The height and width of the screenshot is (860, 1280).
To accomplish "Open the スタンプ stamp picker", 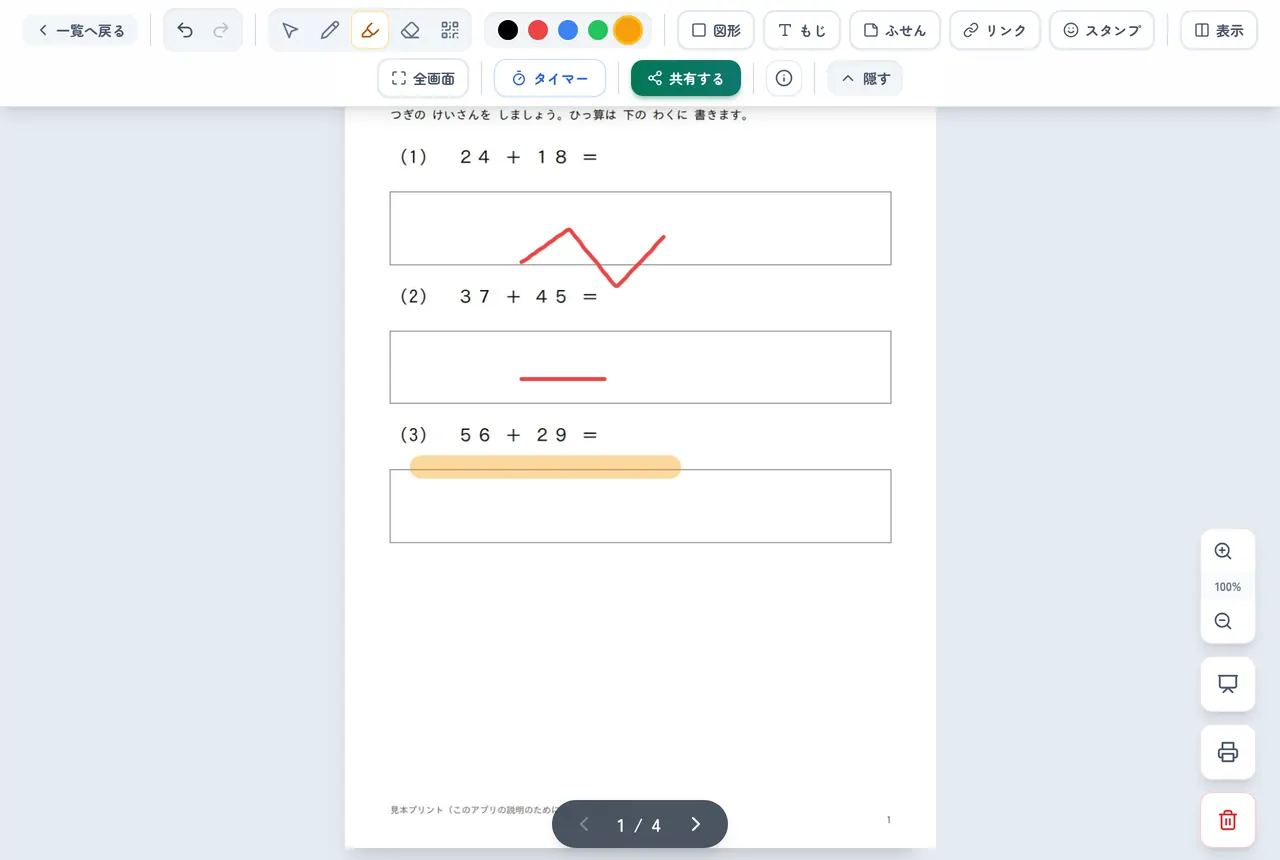I will point(1102,30).
